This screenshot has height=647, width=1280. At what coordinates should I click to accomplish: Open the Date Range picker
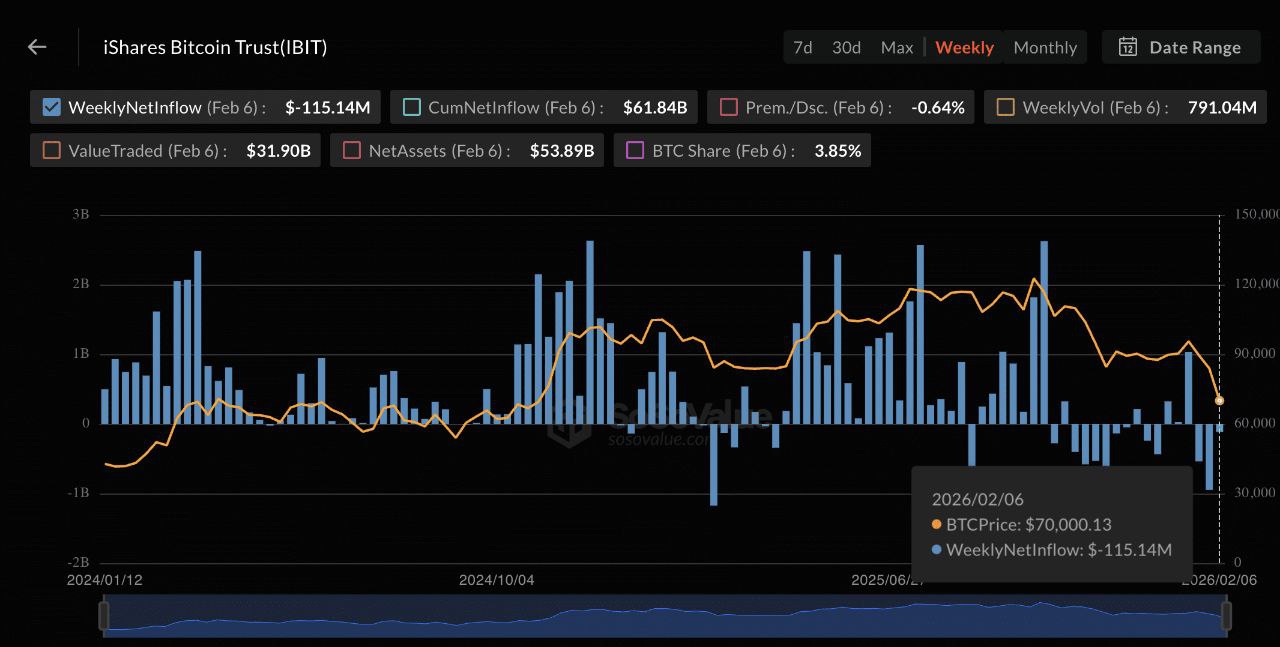tap(1181, 47)
